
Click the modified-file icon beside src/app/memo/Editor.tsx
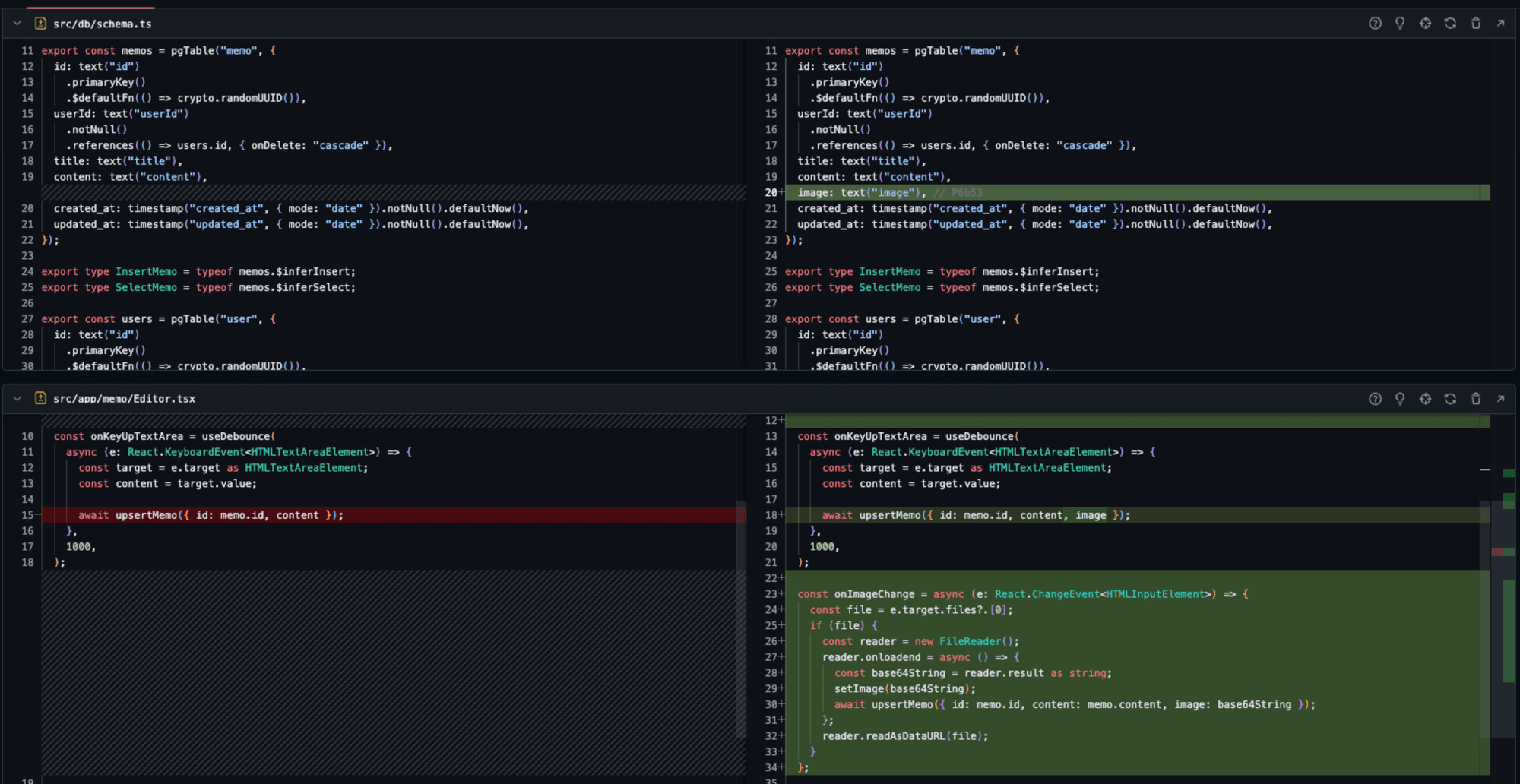click(x=41, y=399)
